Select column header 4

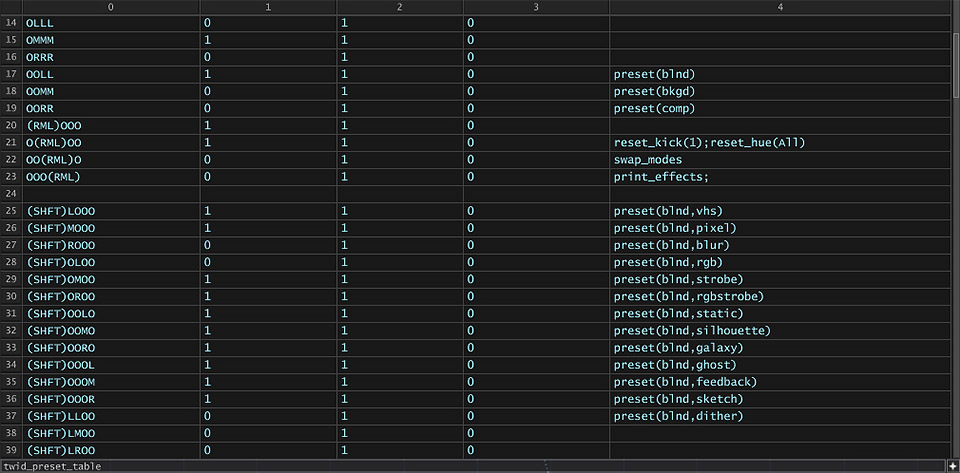point(780,7)
